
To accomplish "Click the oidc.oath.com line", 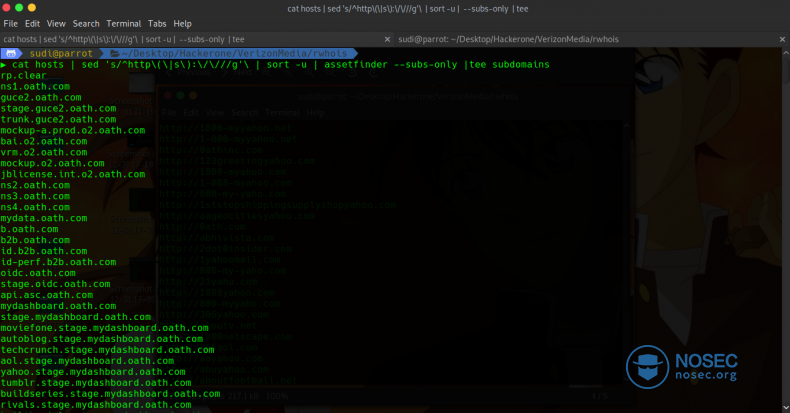I will pyautogui.click(x=38, y=273).
